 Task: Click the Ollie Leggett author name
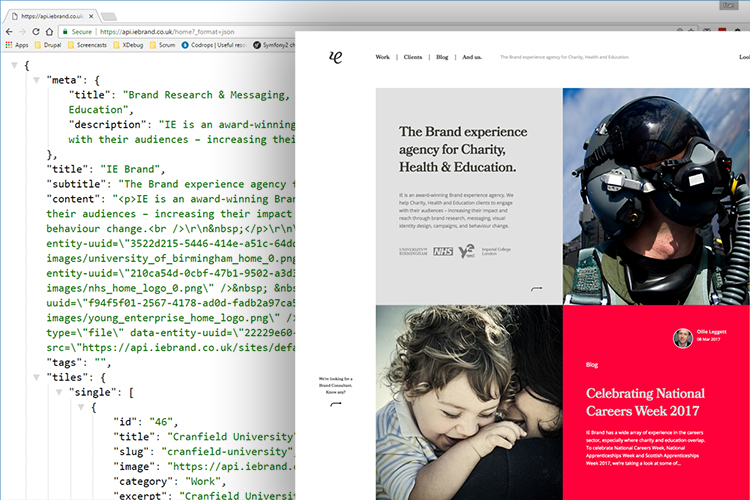coord(711,332)
